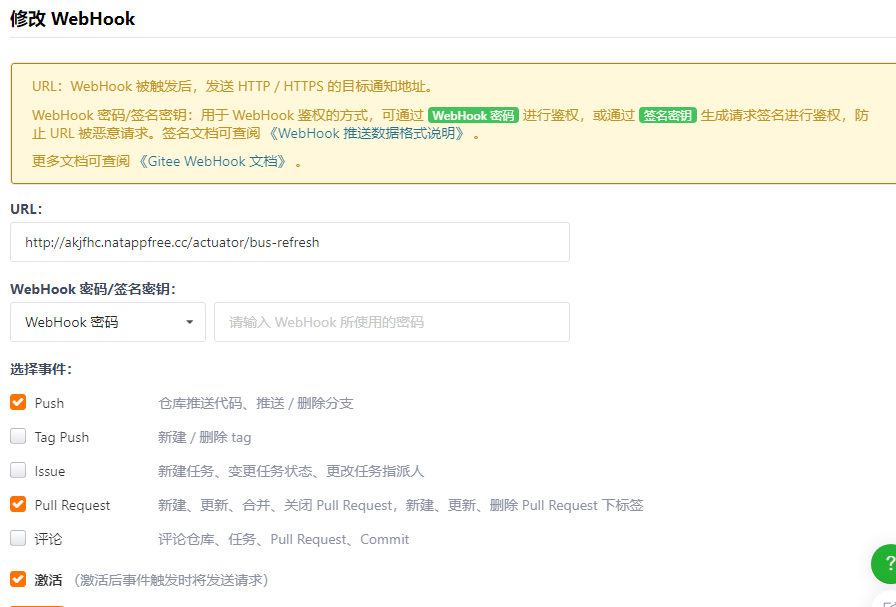Uncheck the Push event checkbox

(18, 402)
